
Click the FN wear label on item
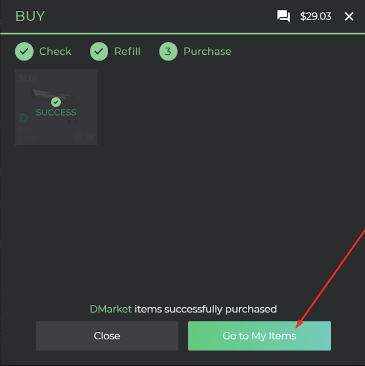pyautogui.click(x=24, y=129)
